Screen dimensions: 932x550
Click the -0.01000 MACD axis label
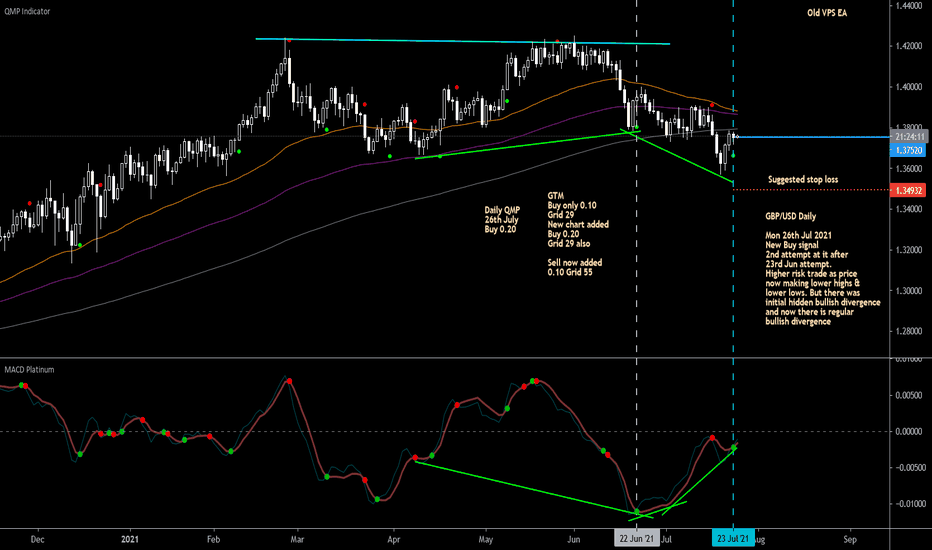click(909, 504)
